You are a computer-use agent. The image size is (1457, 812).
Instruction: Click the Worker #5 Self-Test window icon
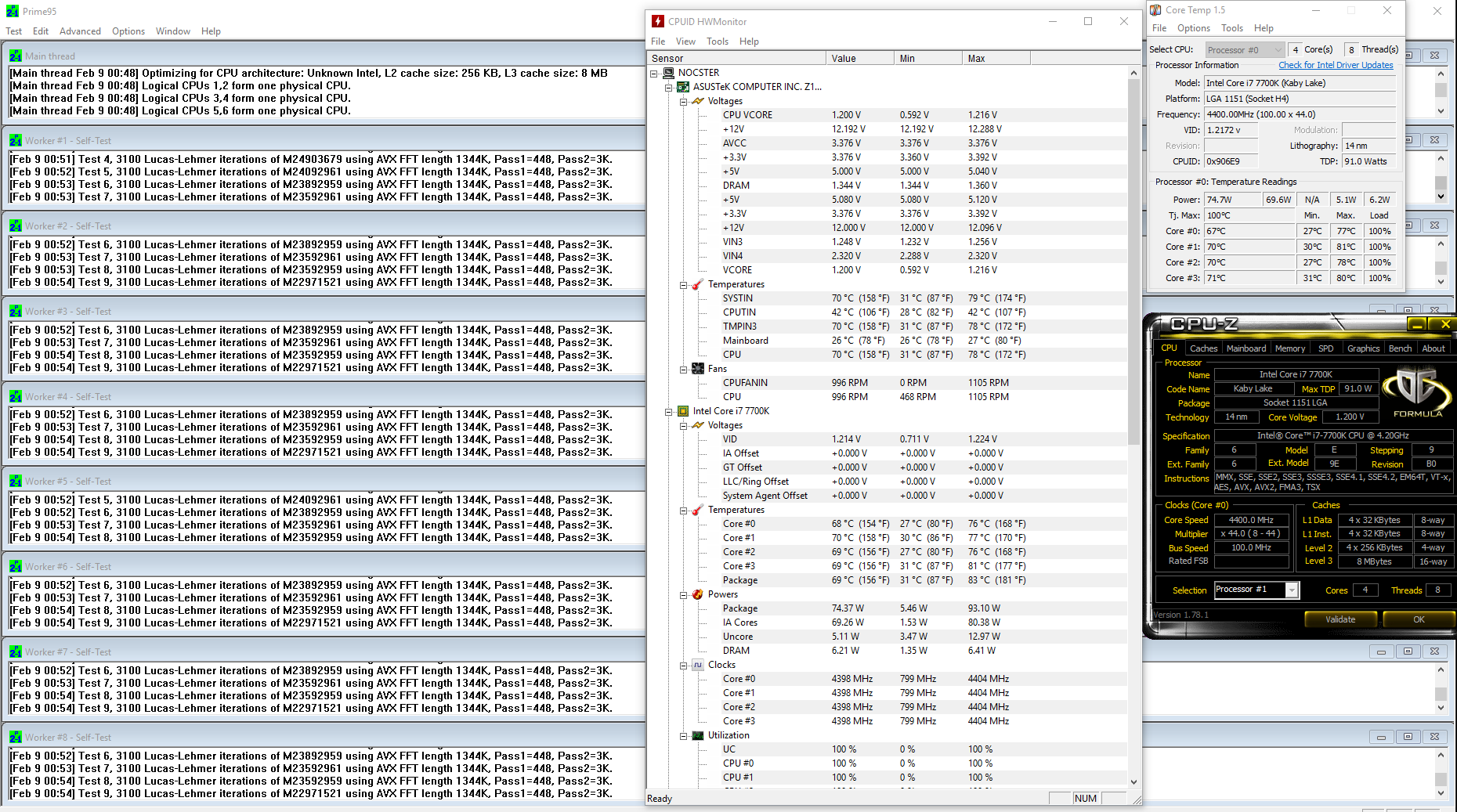tap(16, 481)
